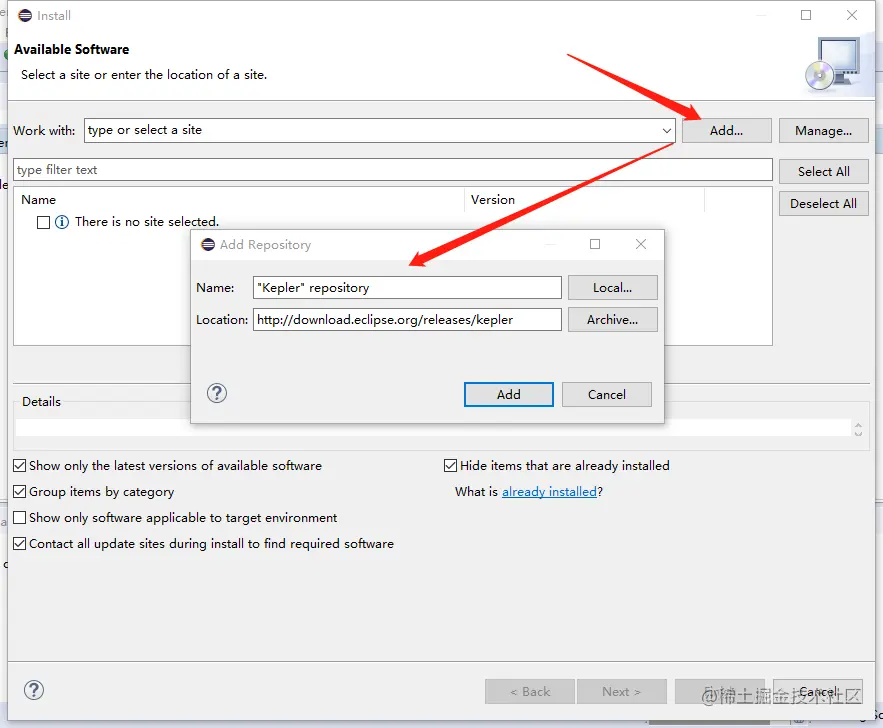Toggle Show only the latest versions checkbox
883x728 pixels.
[x=20, y=466]
